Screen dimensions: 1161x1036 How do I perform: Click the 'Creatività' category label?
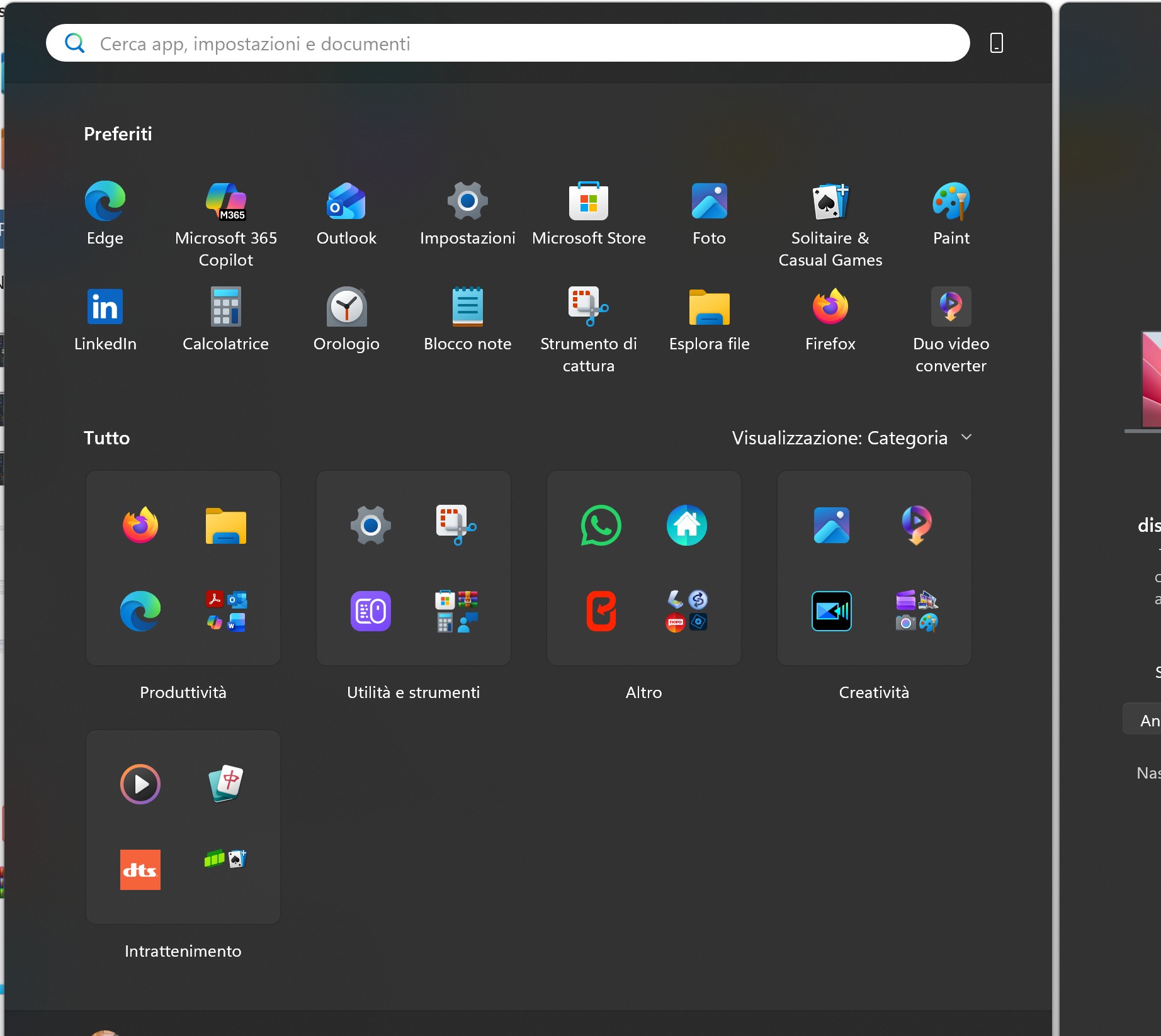click(875, 692)
